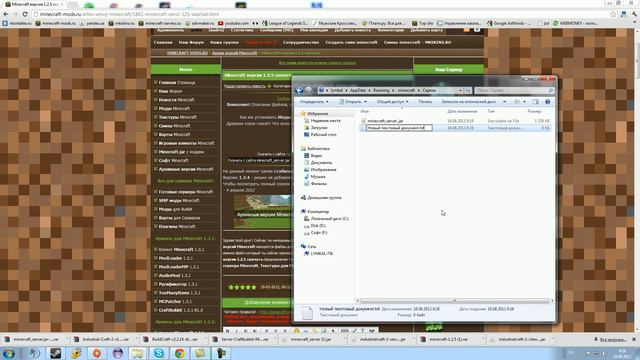Click the Explorer search field

click(x=514, y=91)
